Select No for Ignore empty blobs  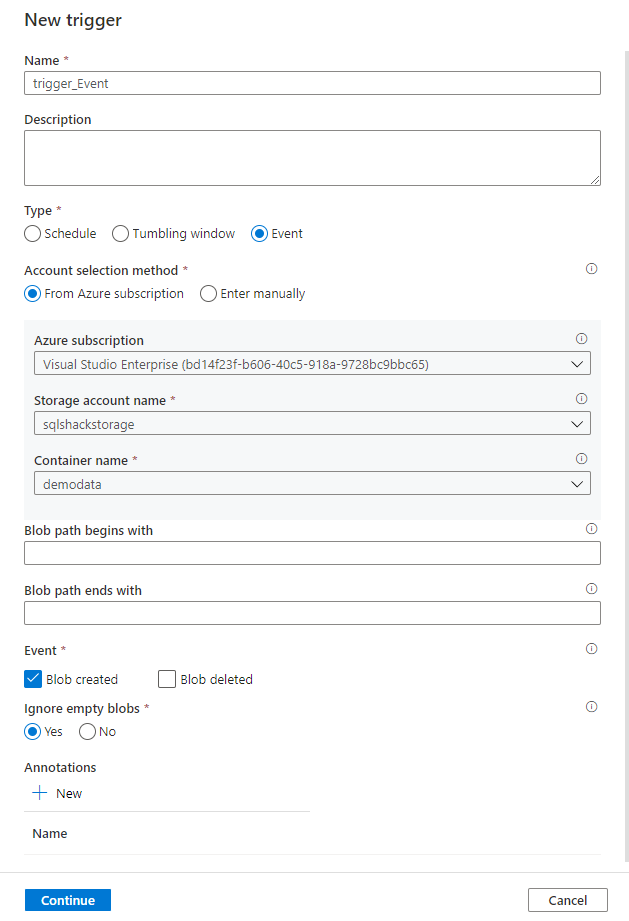click(87, 732)
